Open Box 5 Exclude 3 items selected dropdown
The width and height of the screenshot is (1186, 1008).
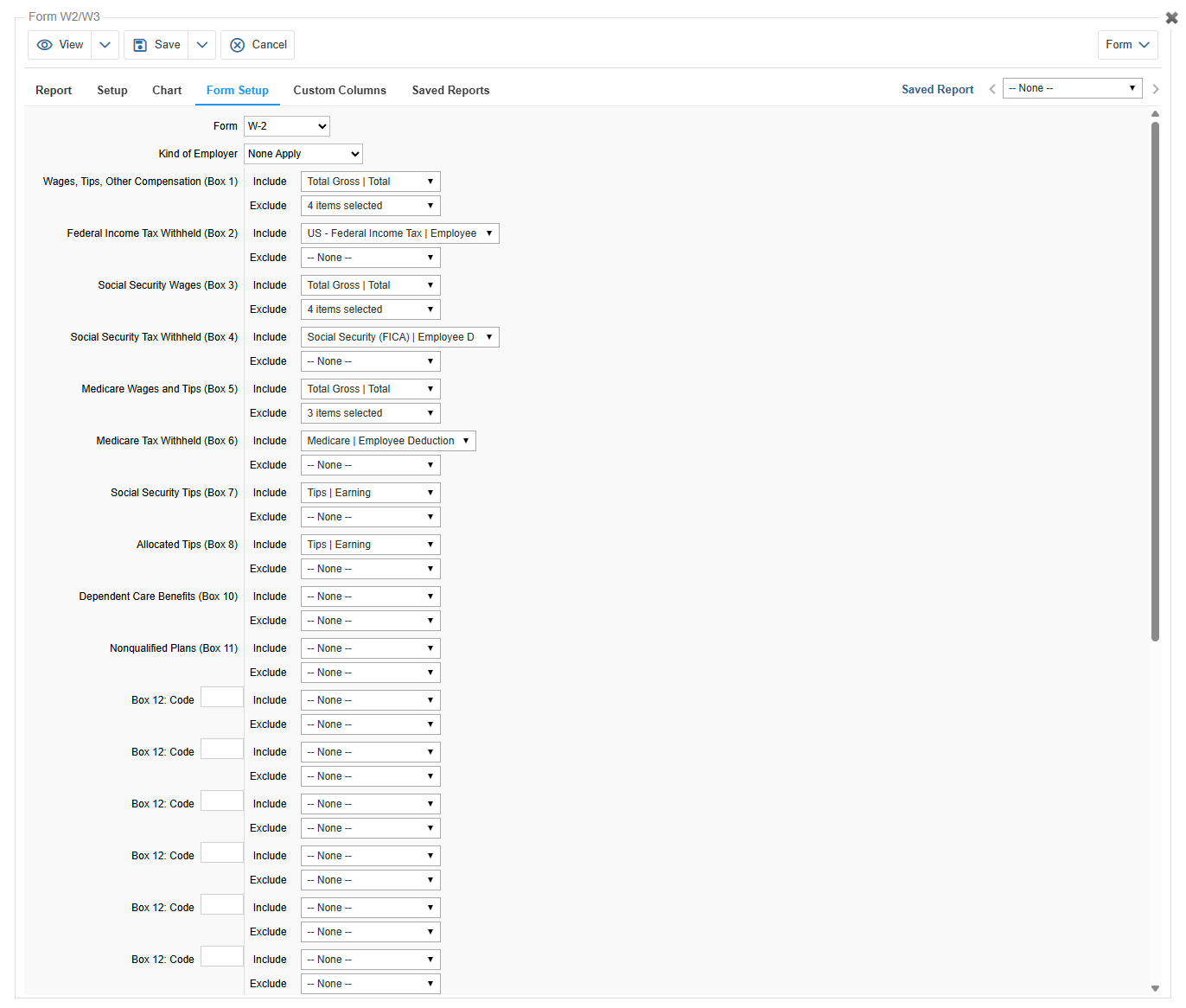point(371,413)
